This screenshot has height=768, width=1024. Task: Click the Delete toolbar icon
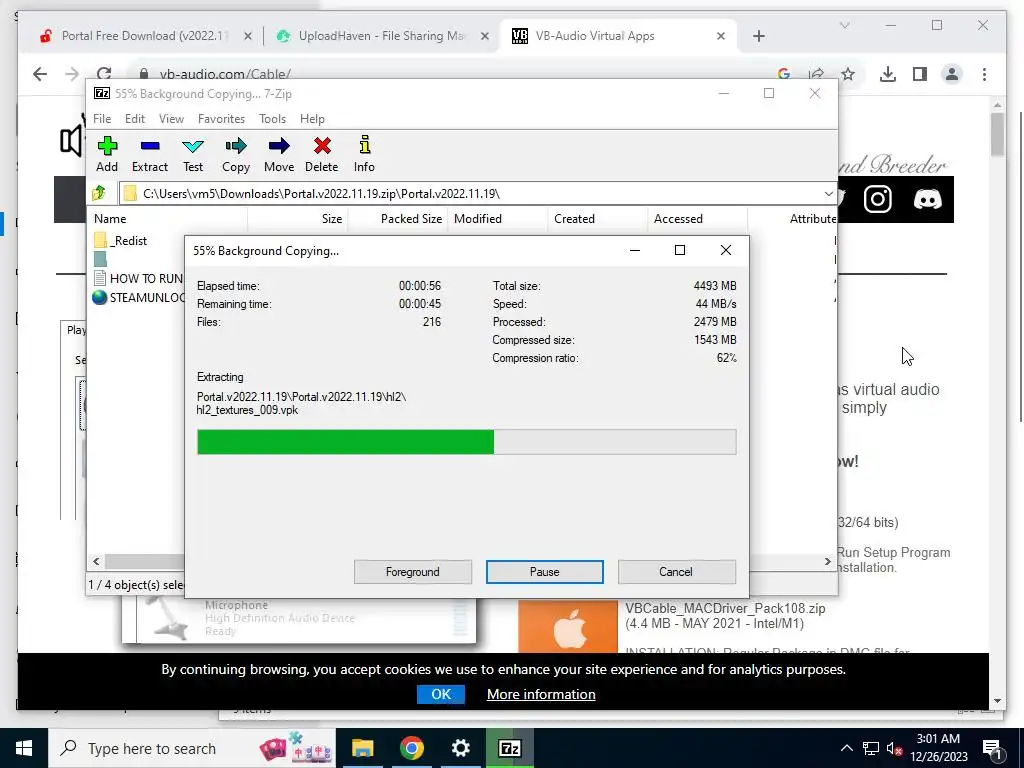click(x=322, y=154)
